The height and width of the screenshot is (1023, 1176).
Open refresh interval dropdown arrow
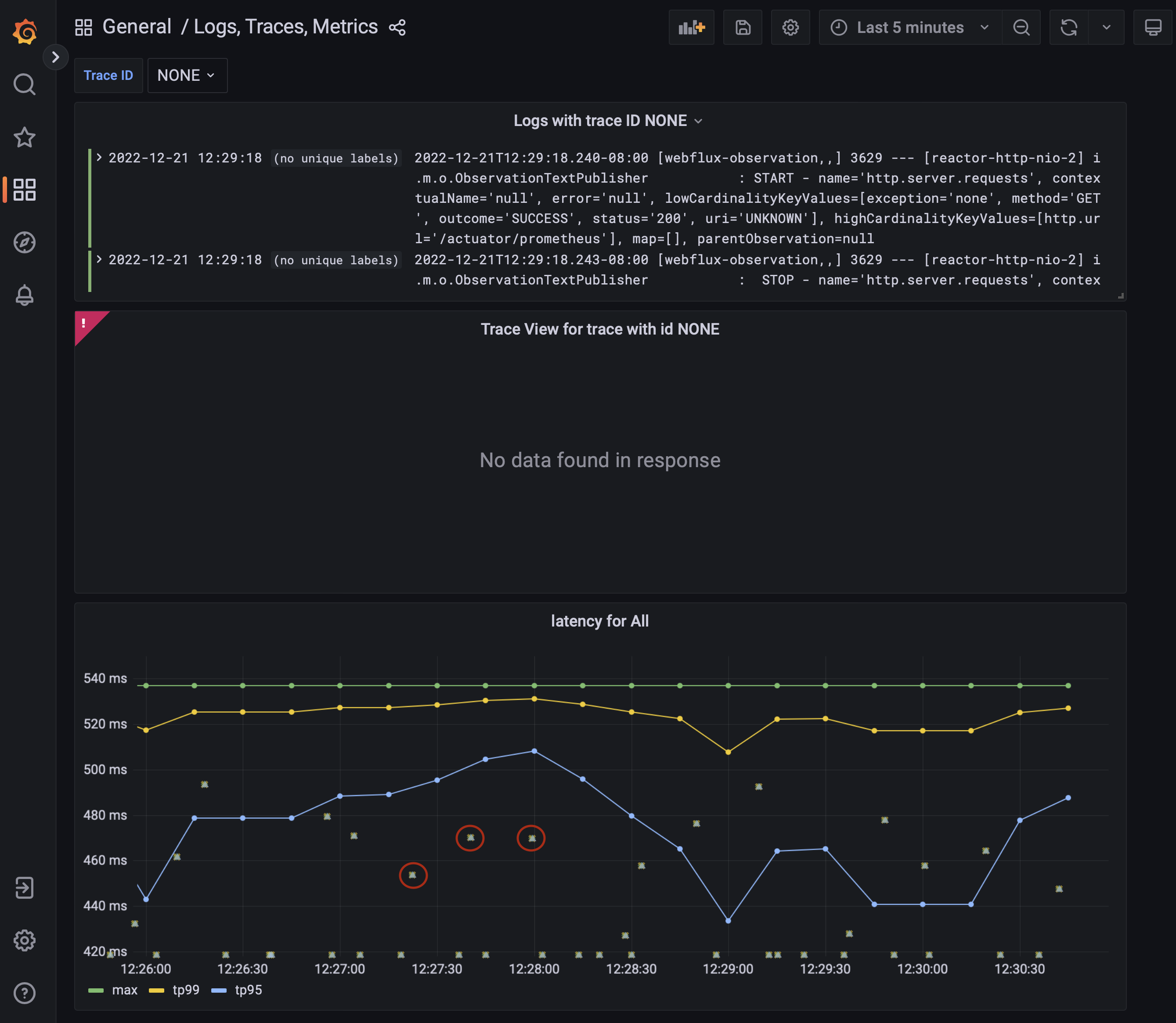(1106, 27)
